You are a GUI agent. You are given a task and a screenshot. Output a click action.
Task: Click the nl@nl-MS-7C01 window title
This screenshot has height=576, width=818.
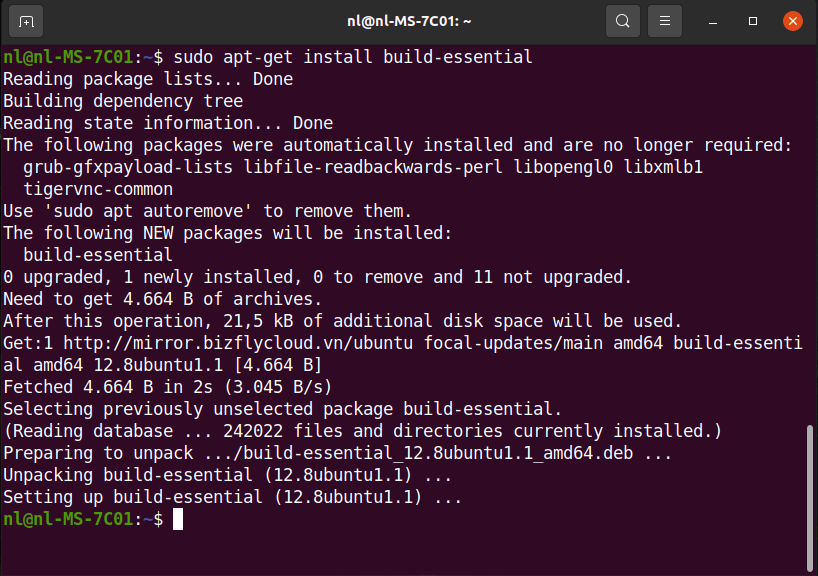(409, 21)
